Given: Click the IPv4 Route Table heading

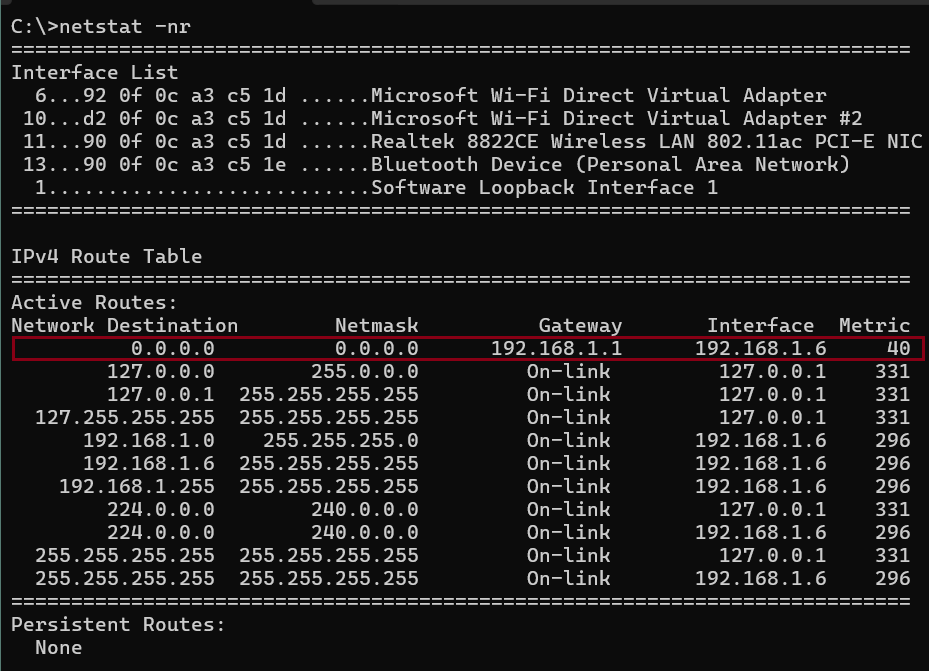Looking at the screenshot, I should point(106,256).
